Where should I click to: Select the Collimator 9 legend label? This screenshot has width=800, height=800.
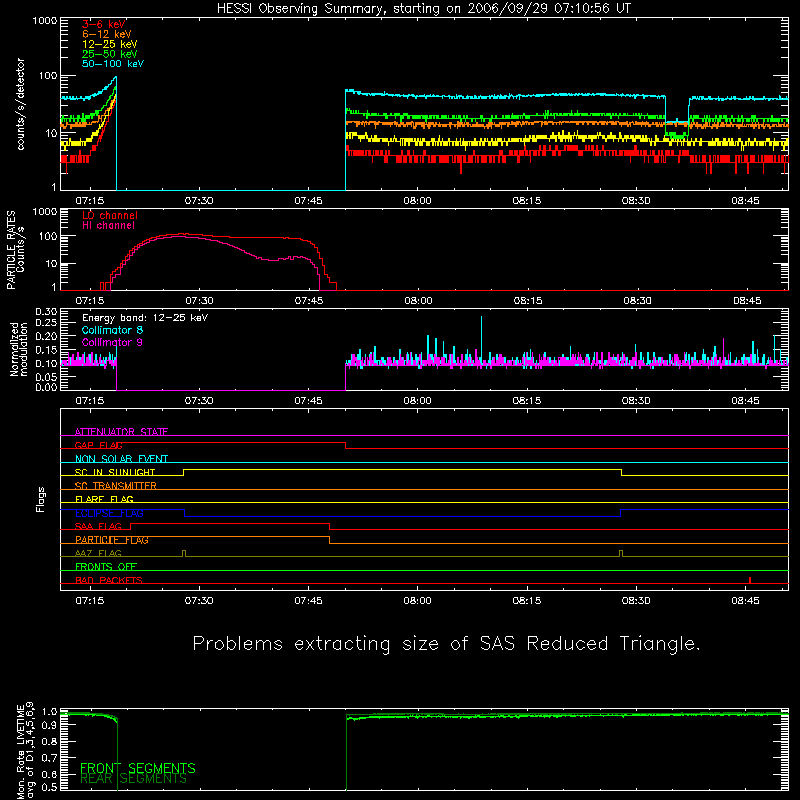(112, 342)
